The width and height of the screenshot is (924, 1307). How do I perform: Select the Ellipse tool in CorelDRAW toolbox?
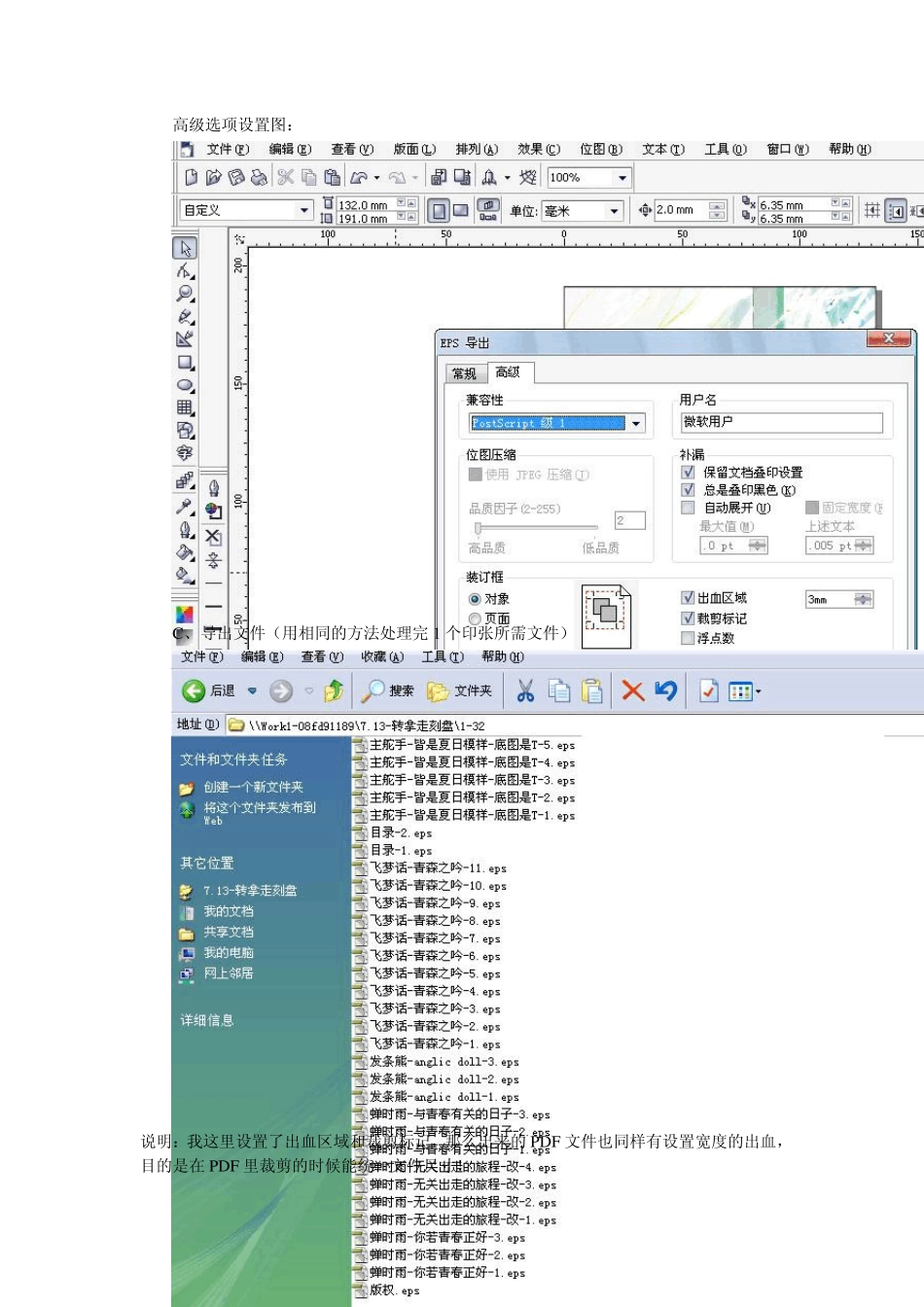pos(185,385)
